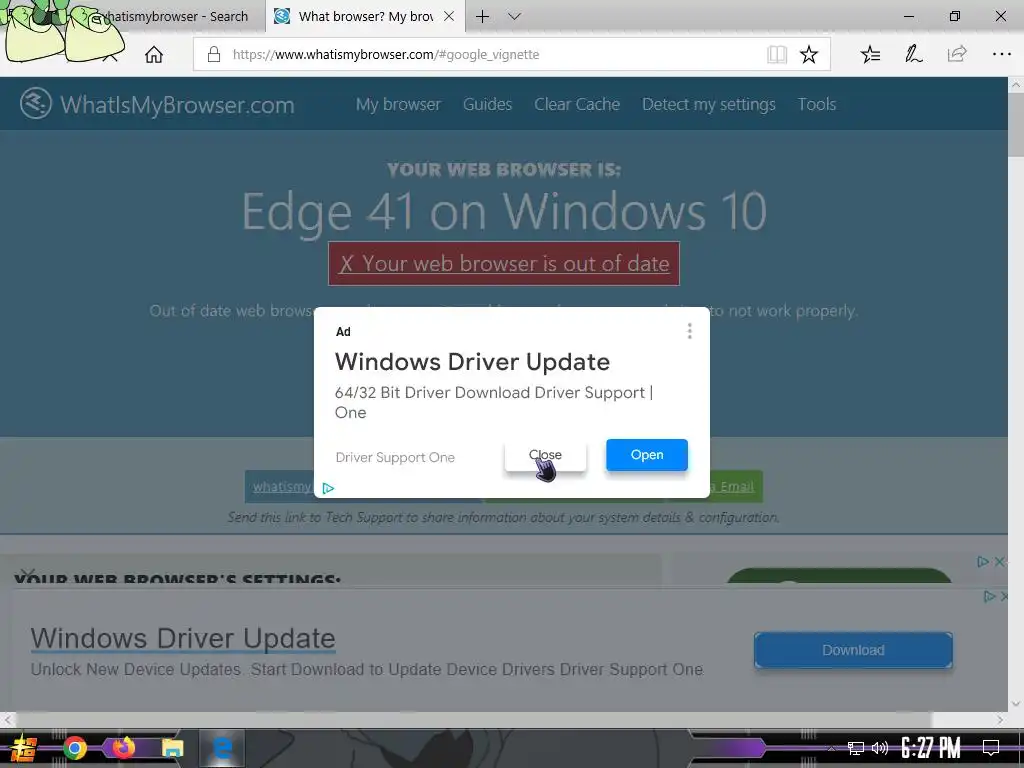Open File Explorer from taskbar

pyautogui.click(x=173, y=748)
